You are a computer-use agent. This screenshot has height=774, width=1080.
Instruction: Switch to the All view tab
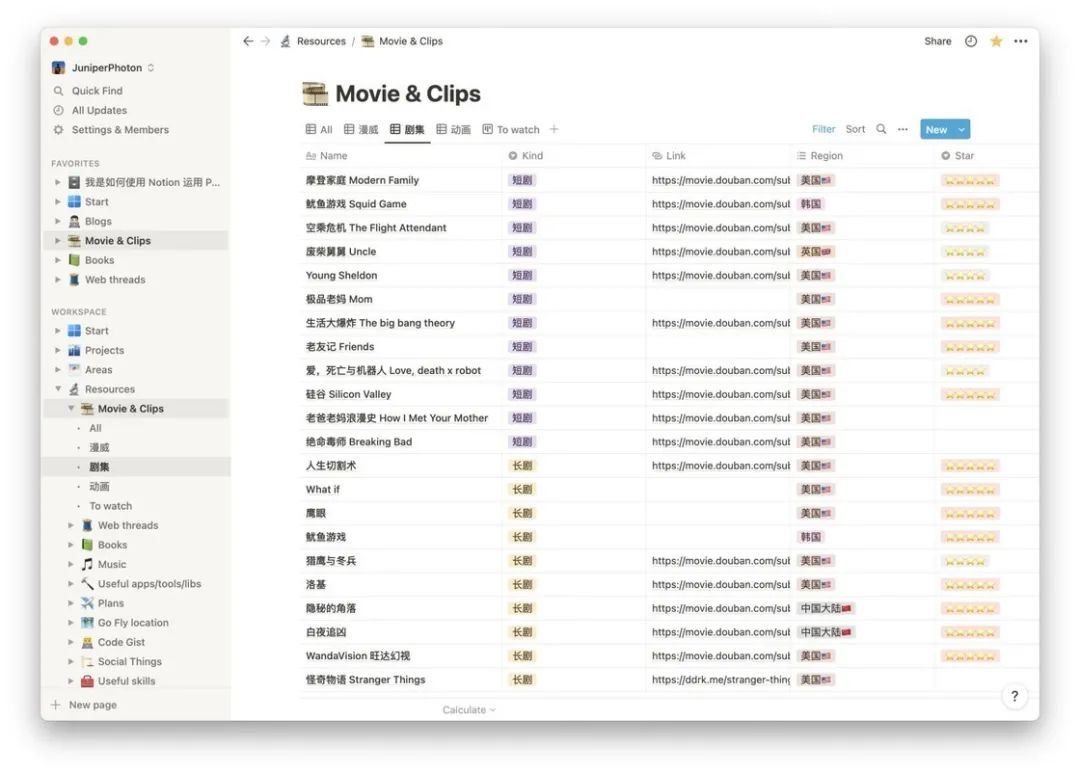(x=319, y=129)
